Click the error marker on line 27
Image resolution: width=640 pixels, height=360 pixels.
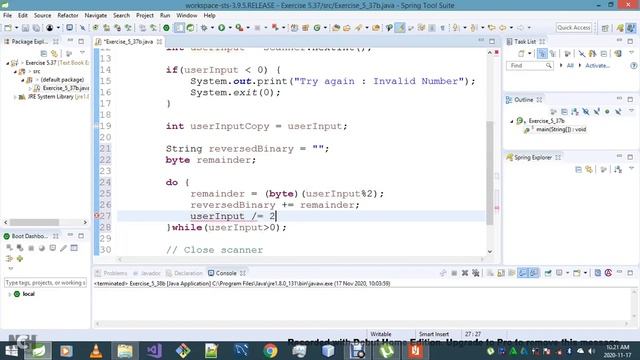(x=97, y=216)
